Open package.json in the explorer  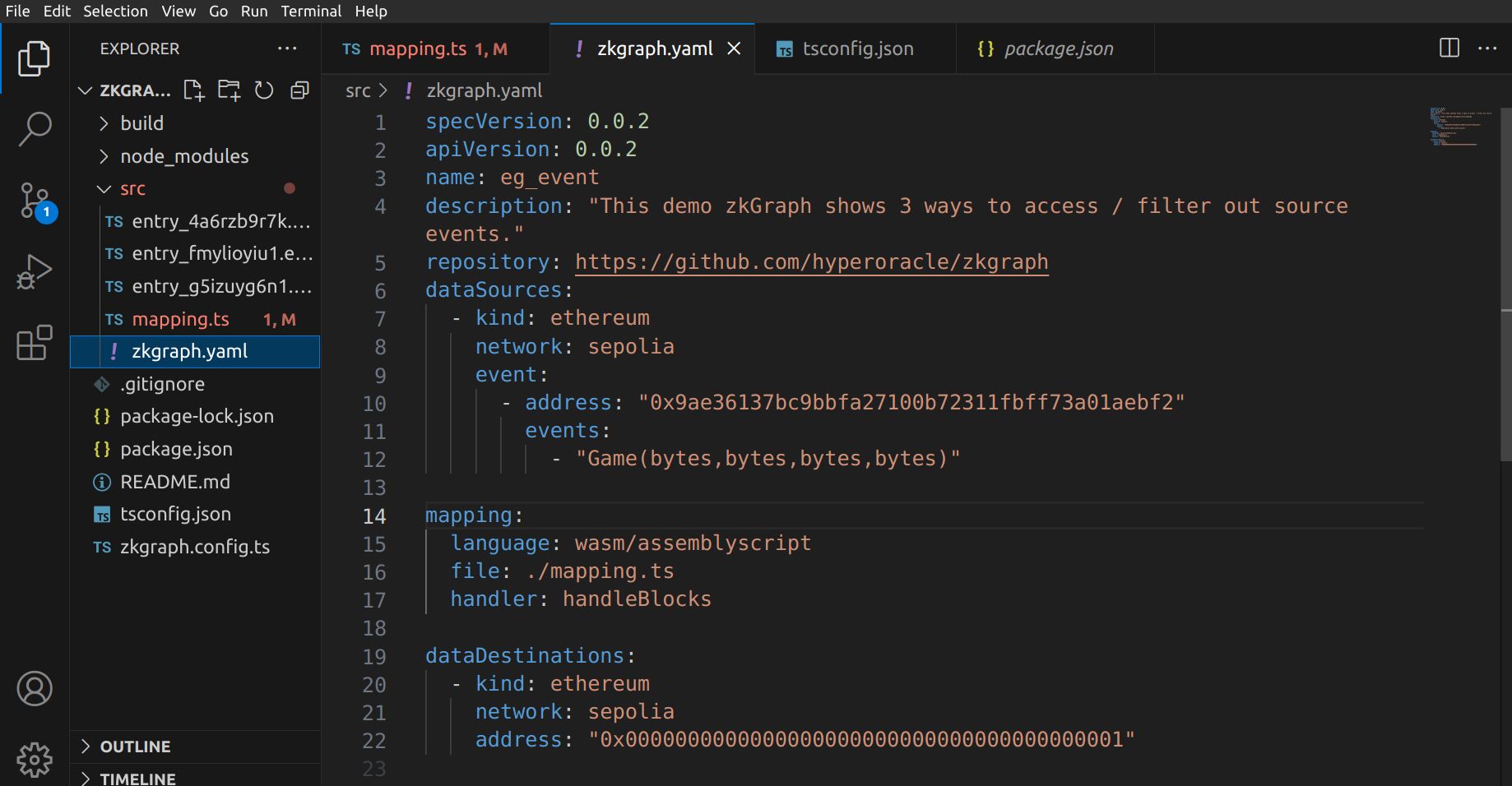click(196, 449)
